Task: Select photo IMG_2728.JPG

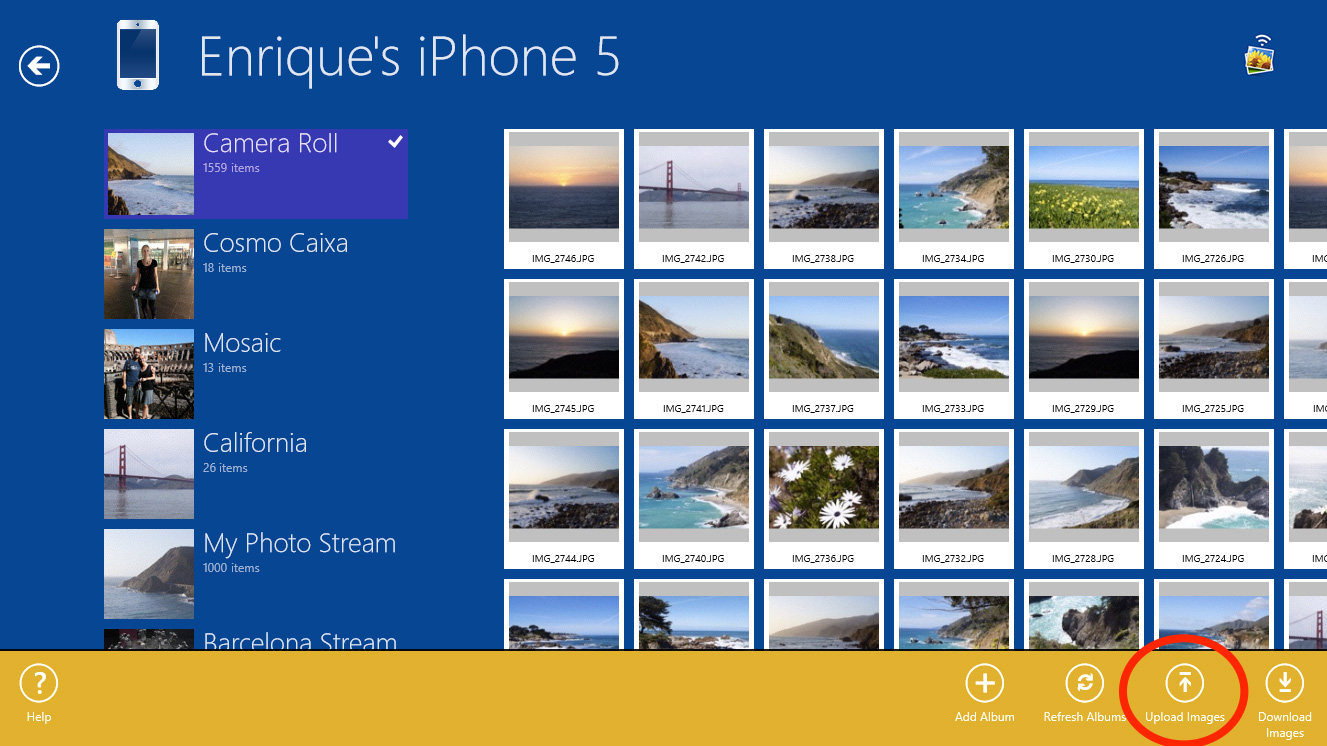Action: (x=1084, y=499)
